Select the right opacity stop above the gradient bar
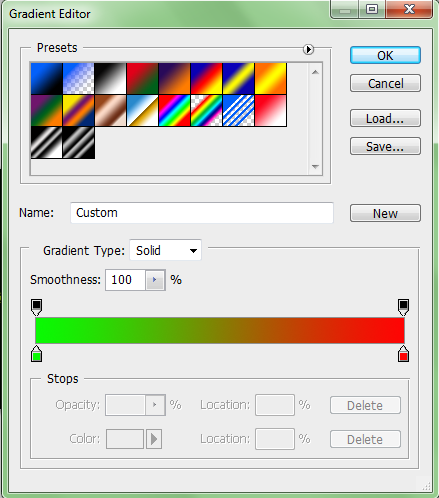This screenshot has height=498, width=439. [x=403, y=307]
